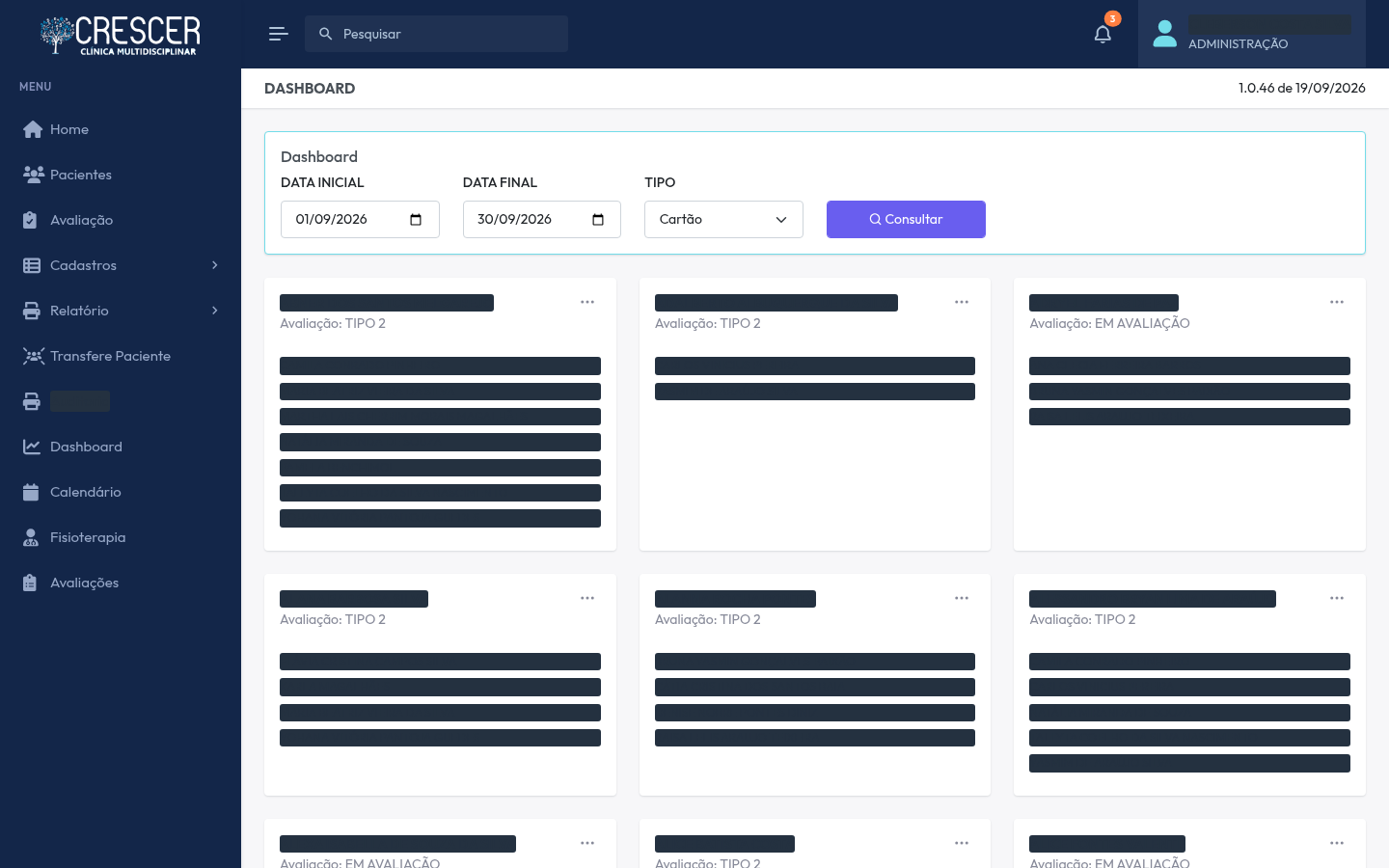Click the version text 1.0.46 de 19/09/2026
The width and height of the screenshot is (1389, 868).
(x=1302, y=88)
